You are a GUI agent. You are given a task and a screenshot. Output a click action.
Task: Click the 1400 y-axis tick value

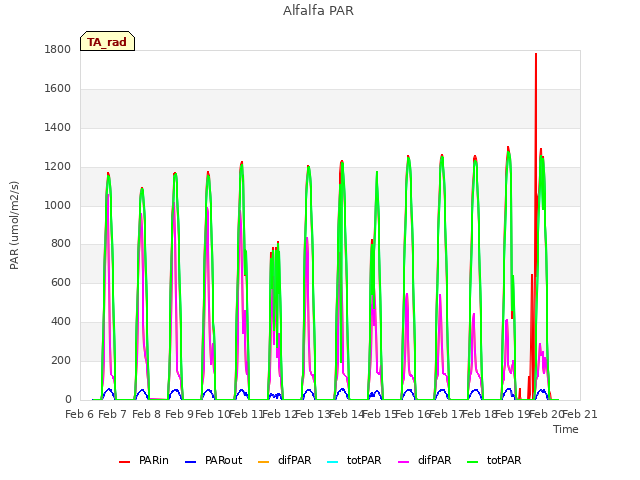(58, 128)
